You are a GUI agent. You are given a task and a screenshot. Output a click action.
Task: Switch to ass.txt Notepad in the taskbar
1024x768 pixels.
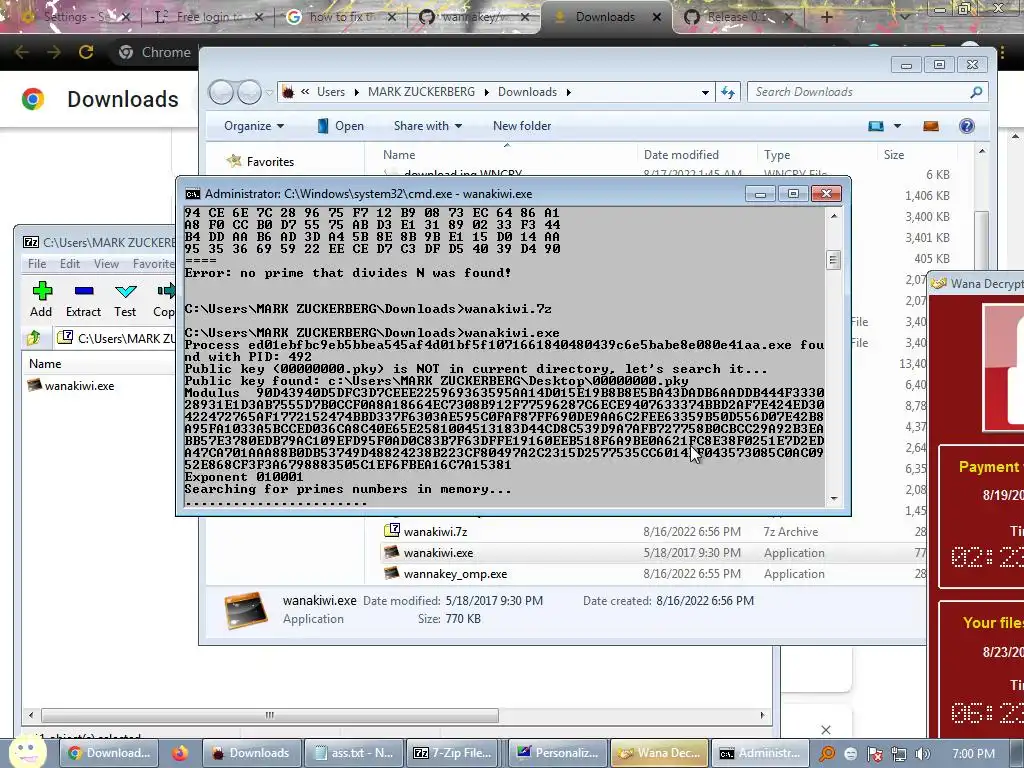(x=353, y=753)
